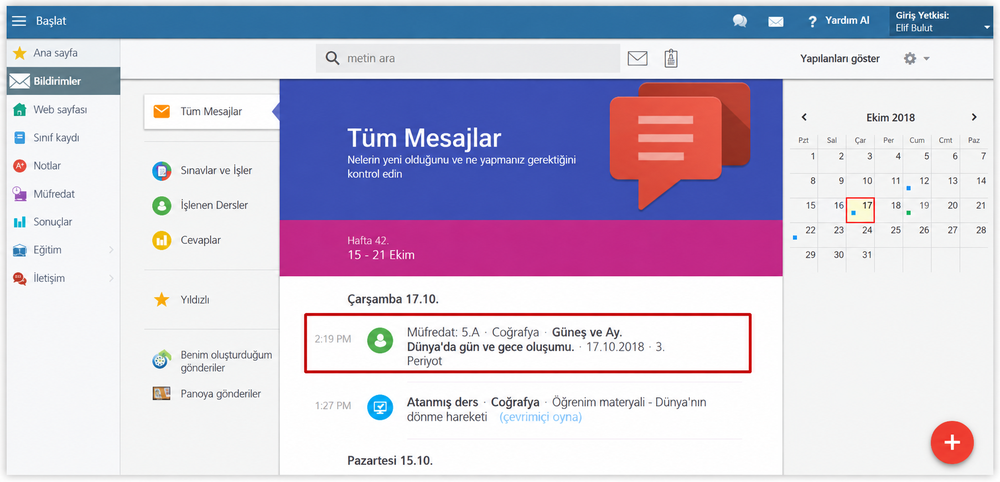The height and width of the screenshot is (482, 1000).
Task: Click the red plus floating button
Action: (x=952, y=442)
